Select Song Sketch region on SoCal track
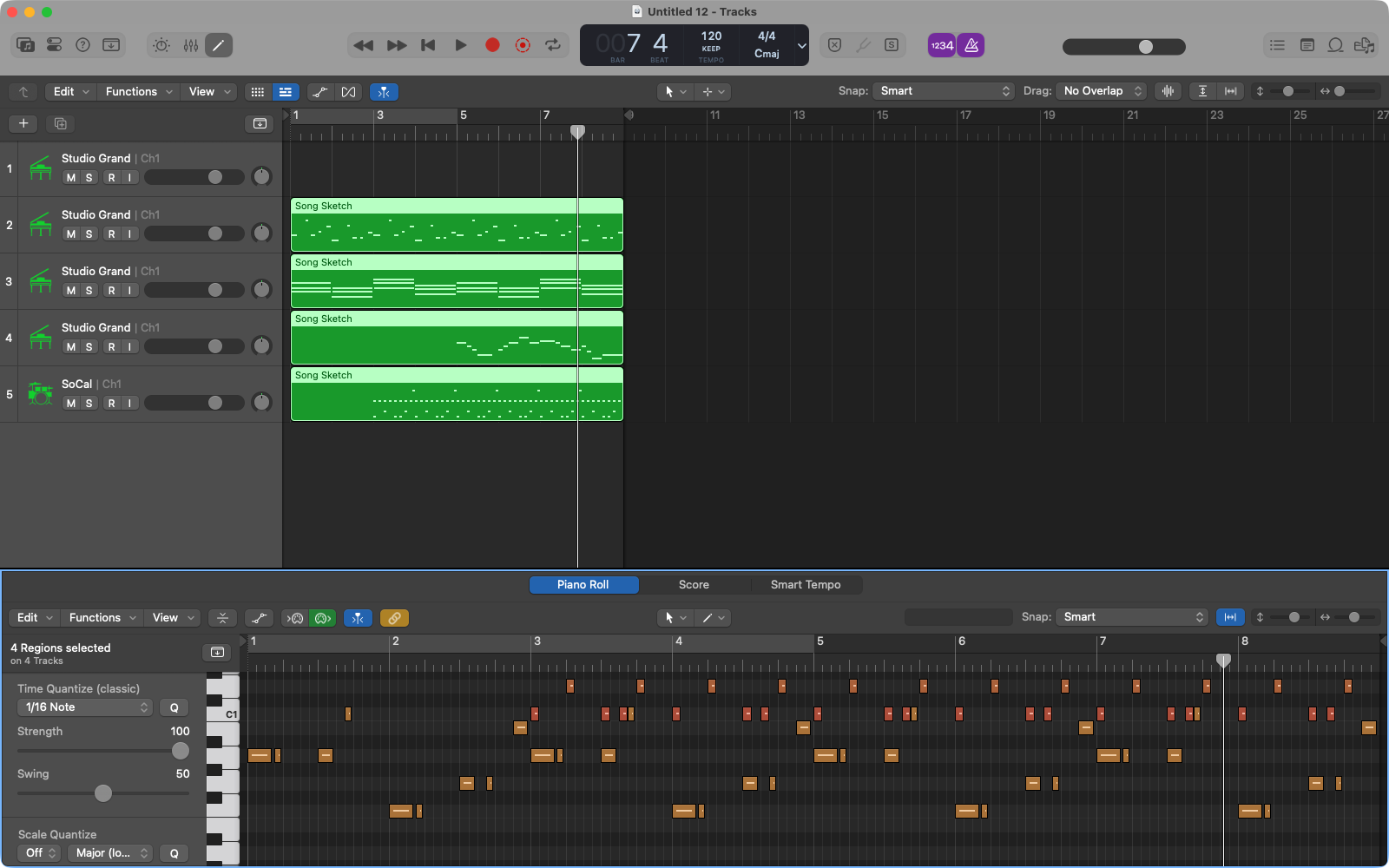The image size is (1389, 868). [457, 394]
